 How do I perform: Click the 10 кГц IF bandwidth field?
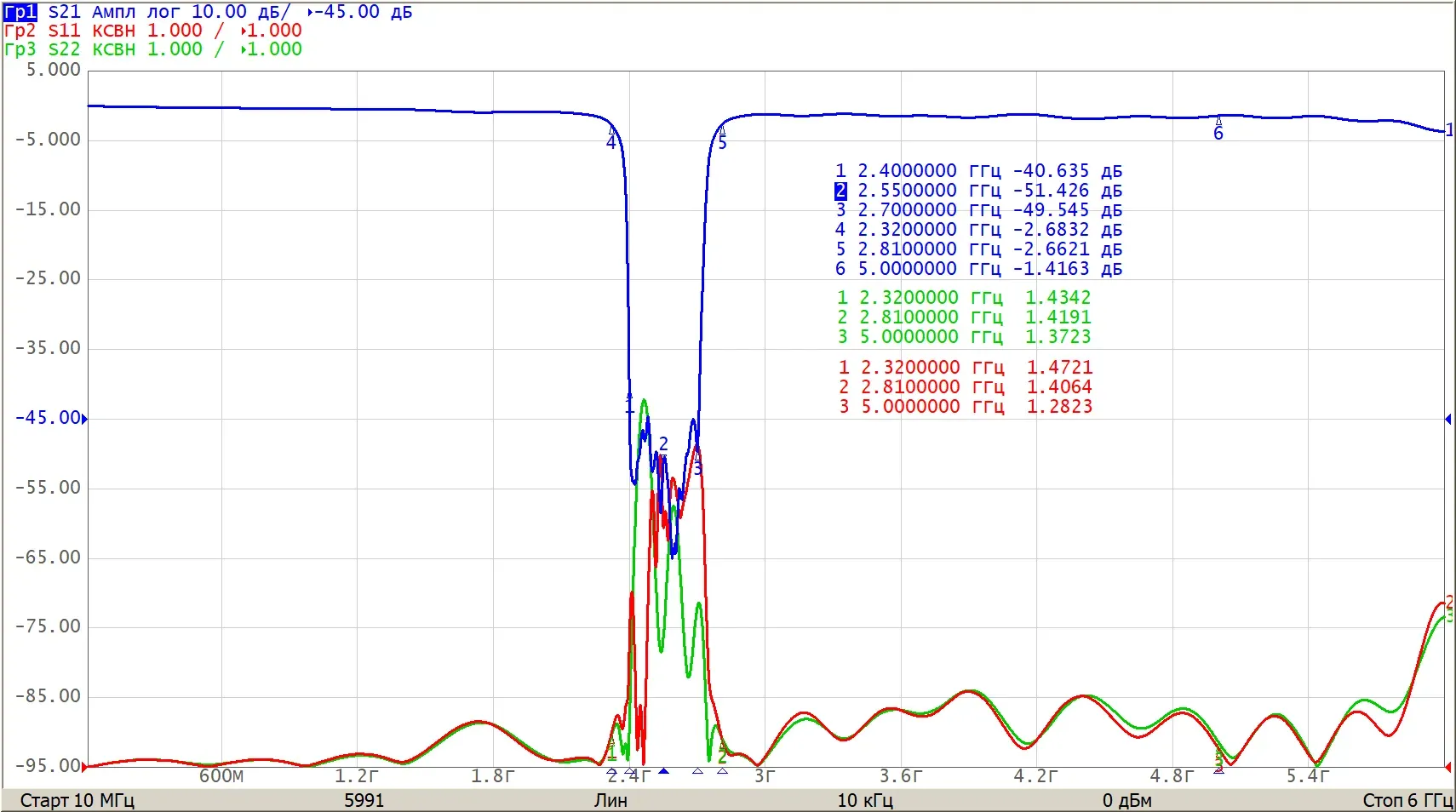(x=865, y=801)
